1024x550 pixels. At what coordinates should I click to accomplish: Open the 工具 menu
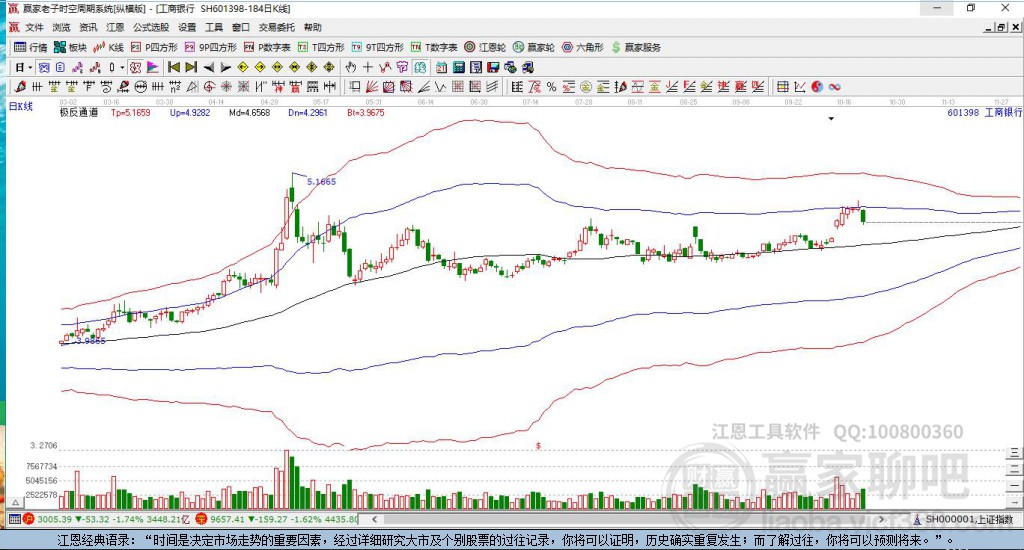point(214,27)
